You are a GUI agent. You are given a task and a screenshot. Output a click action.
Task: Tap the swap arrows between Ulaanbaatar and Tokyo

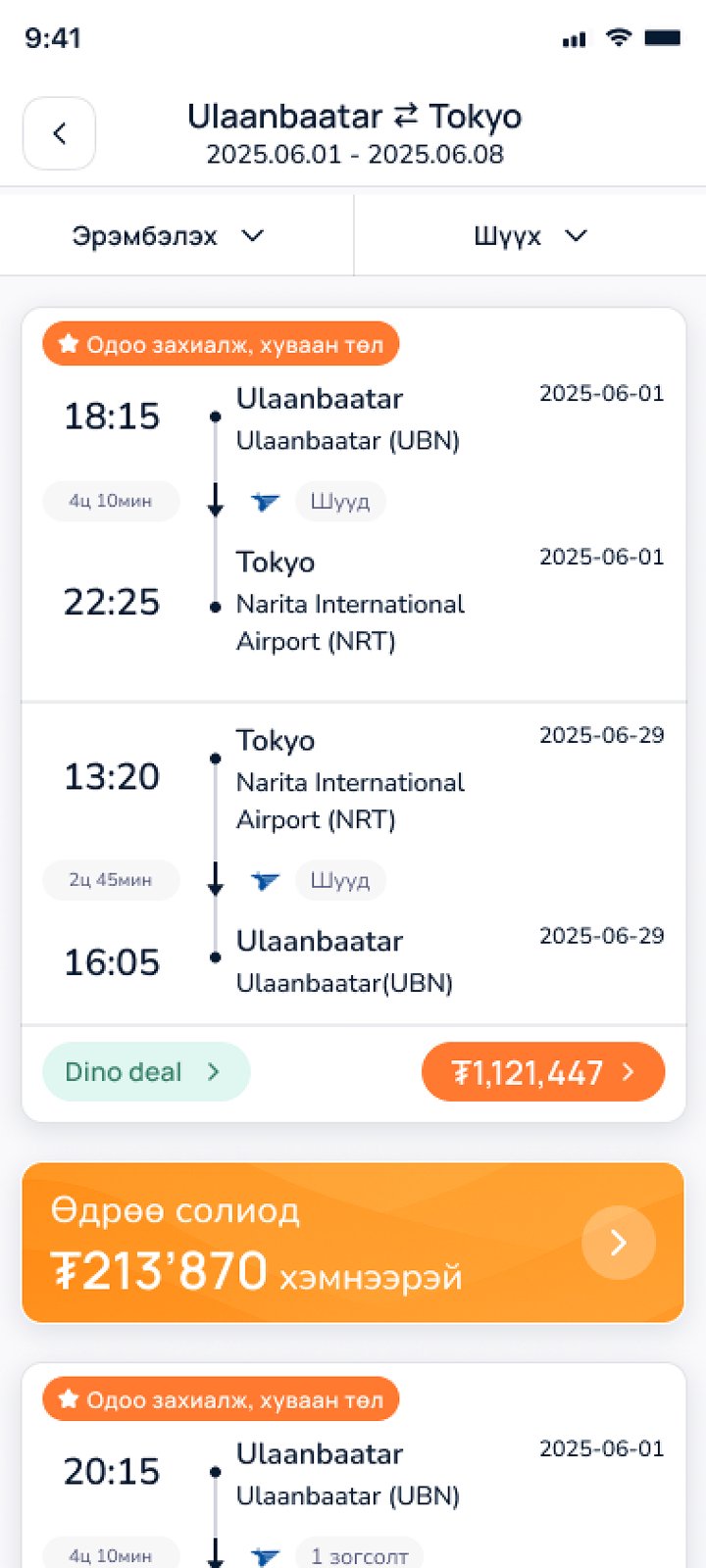click(x=406, y=117)
